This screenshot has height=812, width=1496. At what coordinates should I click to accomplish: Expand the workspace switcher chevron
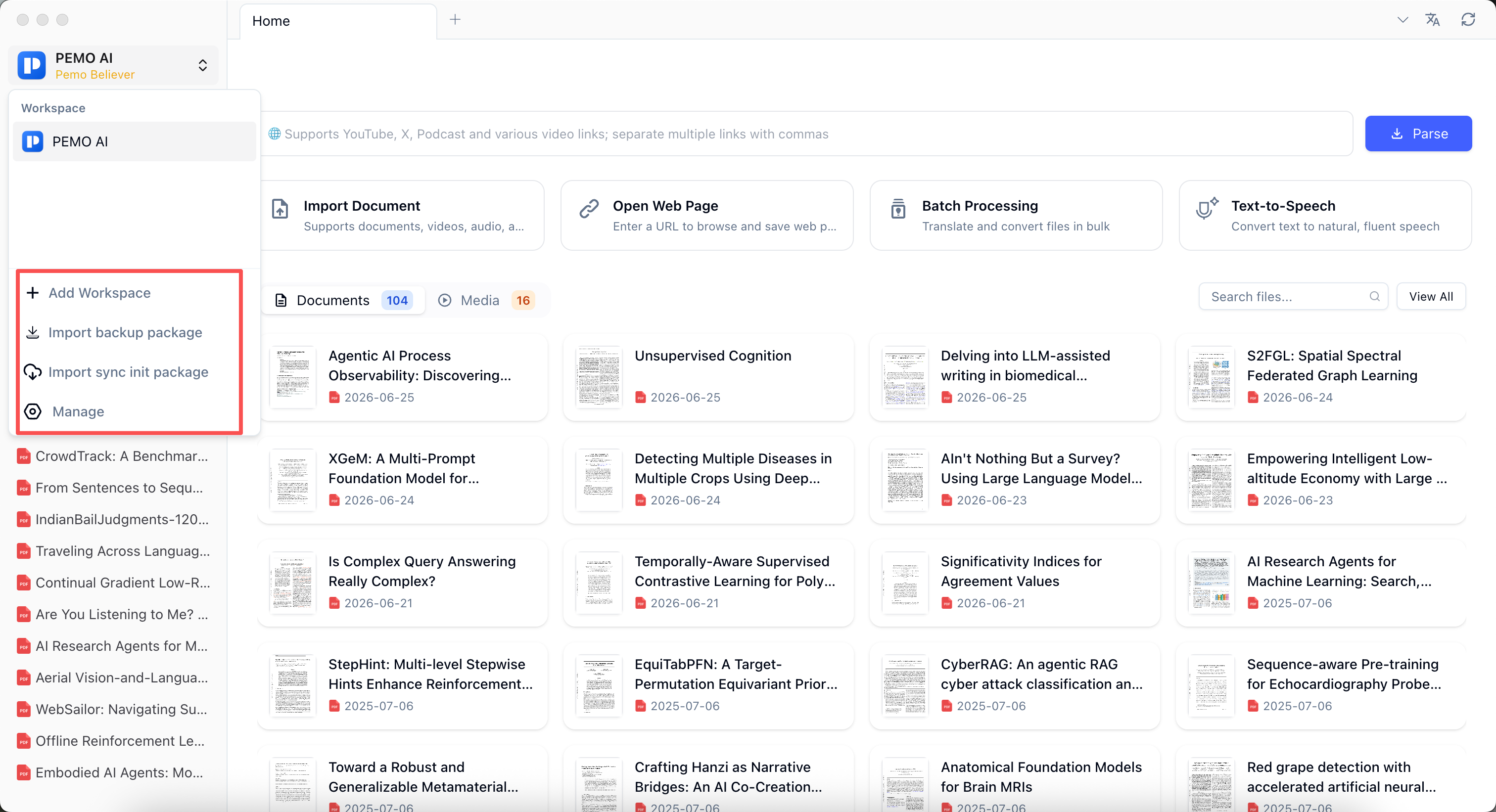(x=203, y=65)
